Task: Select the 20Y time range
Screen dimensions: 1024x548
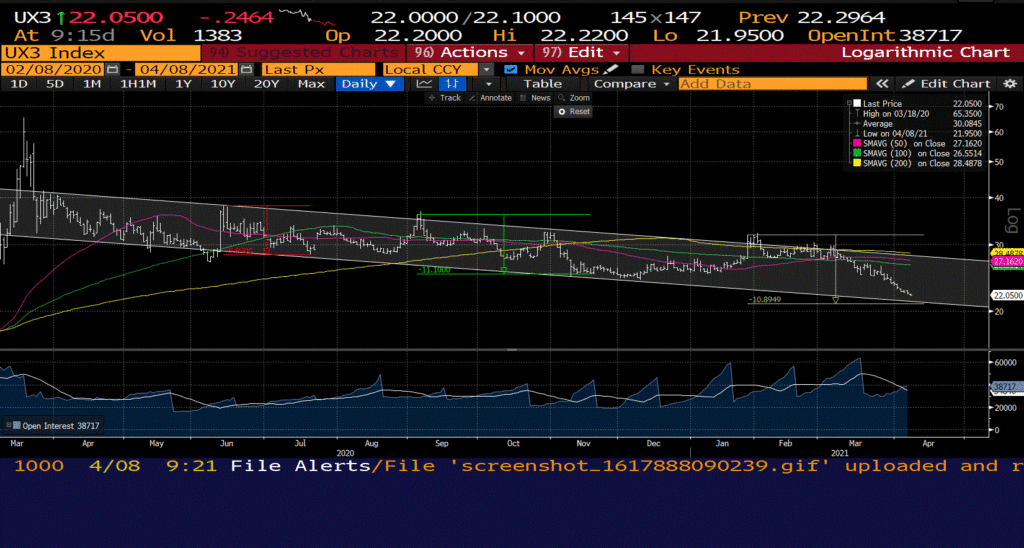Action: tap(266, 84)
